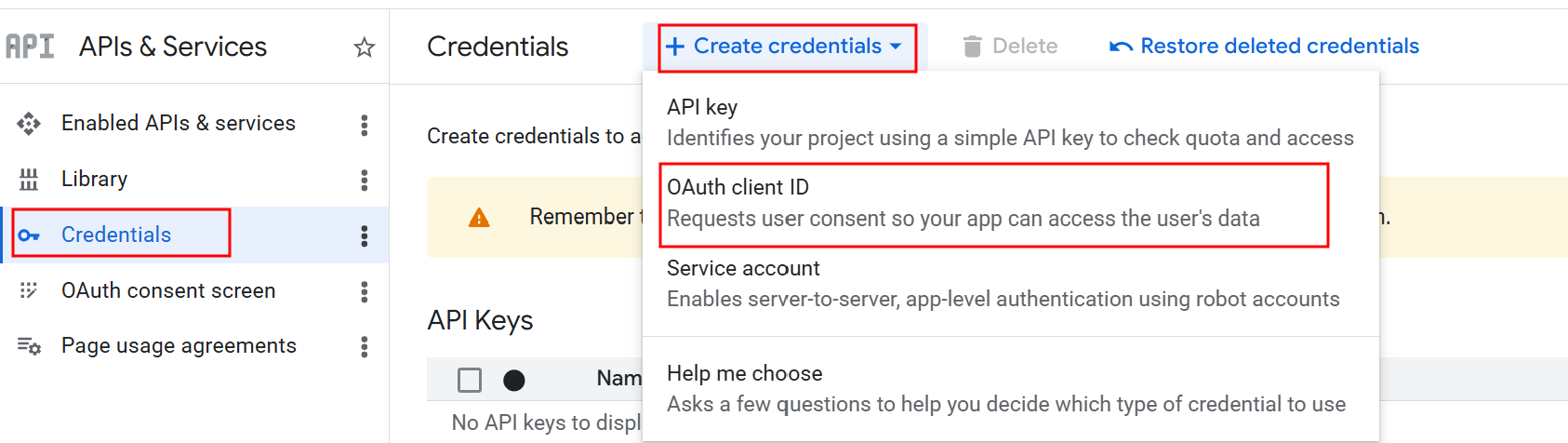Click the warning triangle icon
This screenshot has height=443, width=1568.
pyautogui.click(x=479, y=218)
